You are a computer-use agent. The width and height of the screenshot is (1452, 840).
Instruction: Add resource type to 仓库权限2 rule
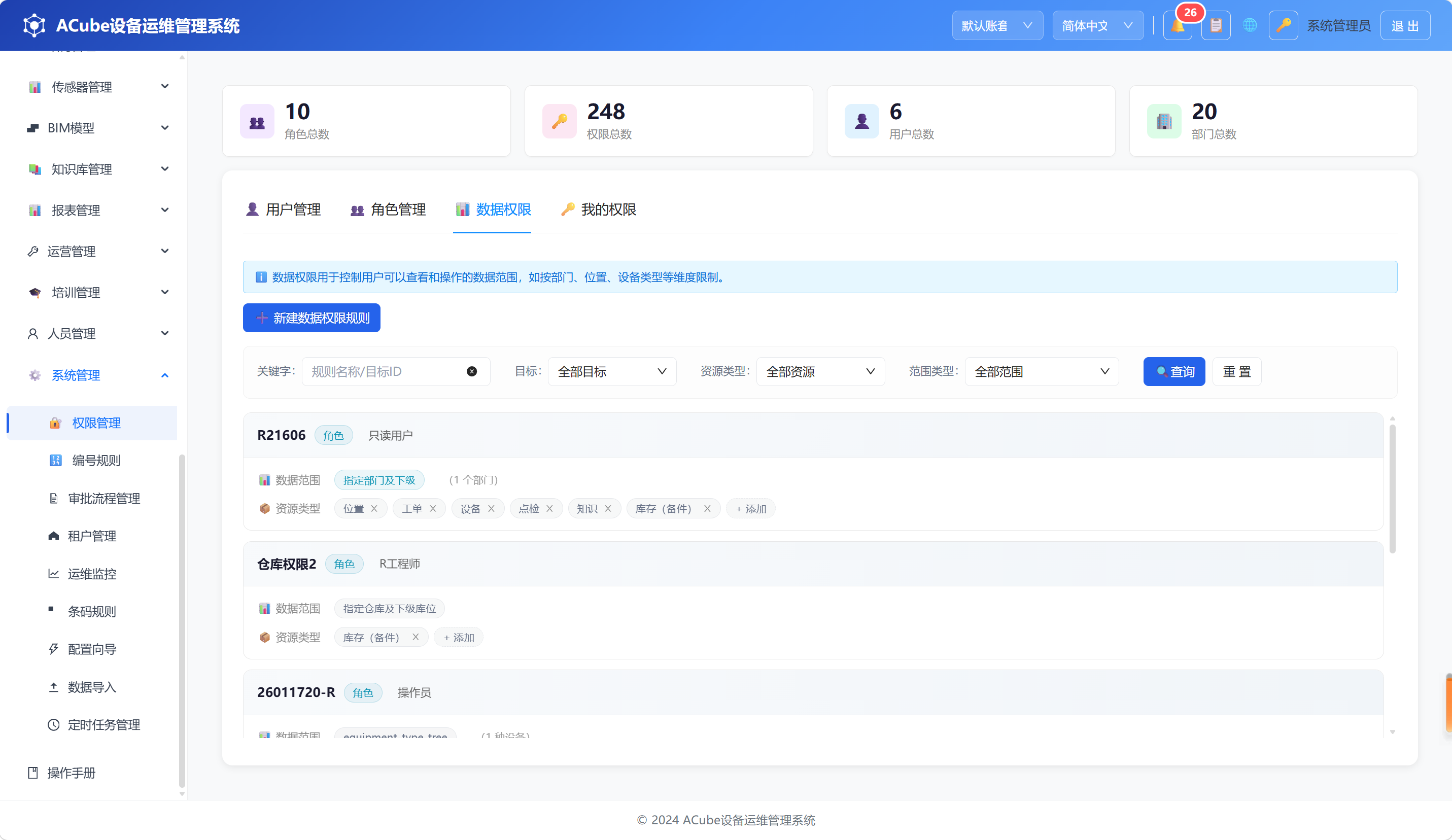[459, 637]
